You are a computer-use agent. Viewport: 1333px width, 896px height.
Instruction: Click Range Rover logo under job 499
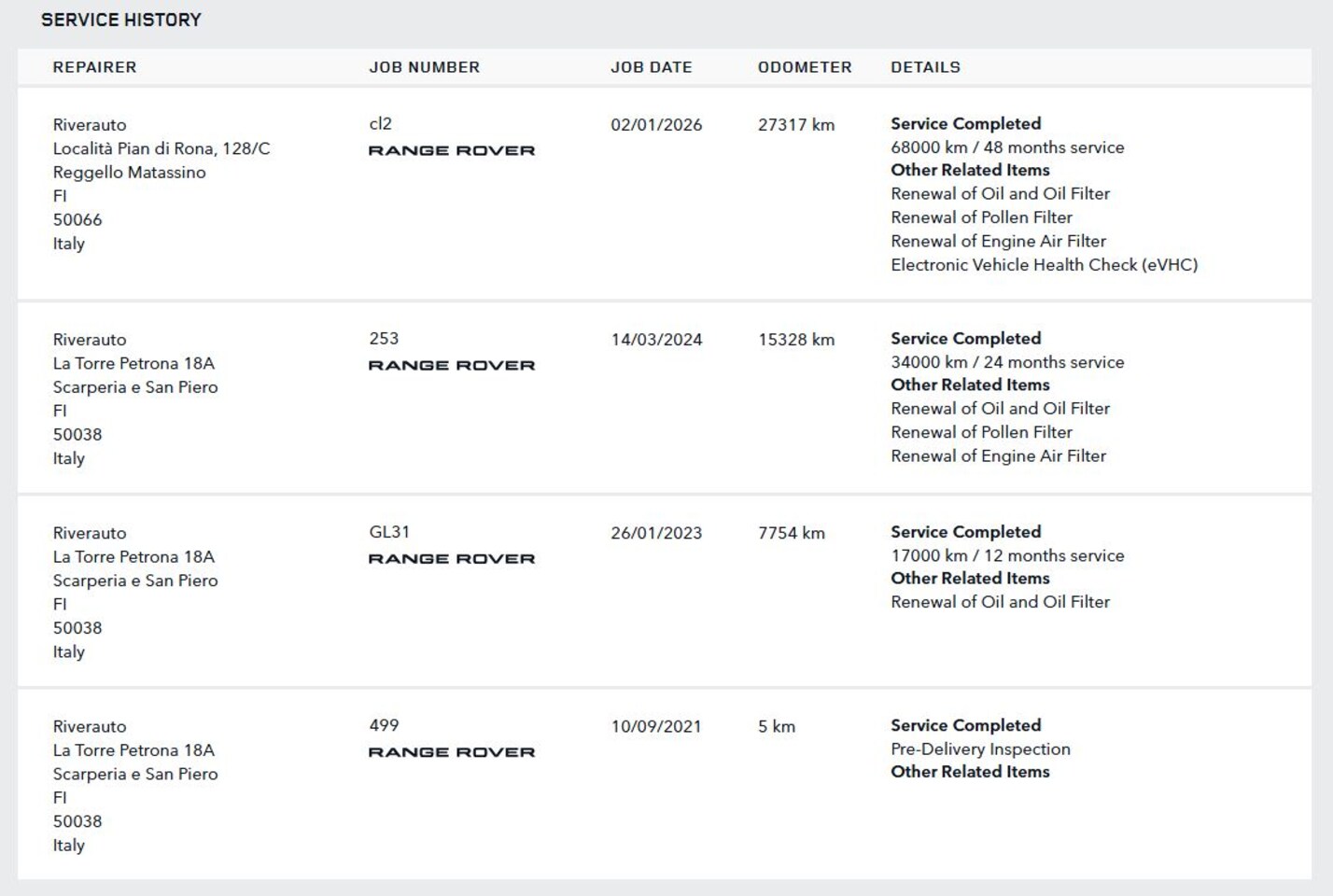(452, 751)
